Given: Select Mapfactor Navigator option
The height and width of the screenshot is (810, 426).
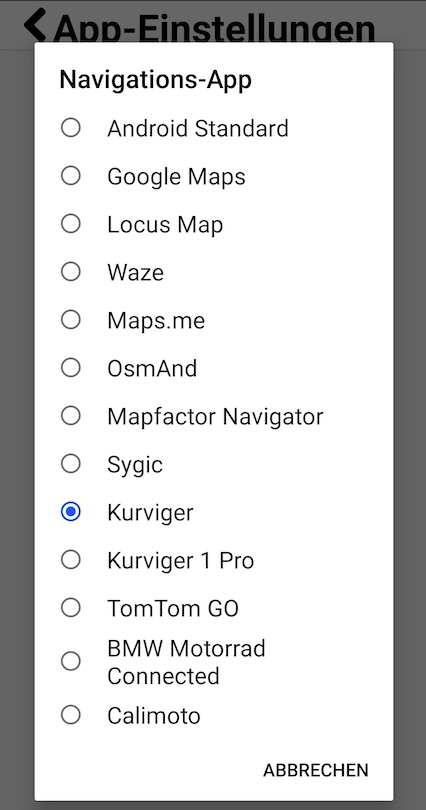Looking at the screenshot, I should [x=71, y=416].
